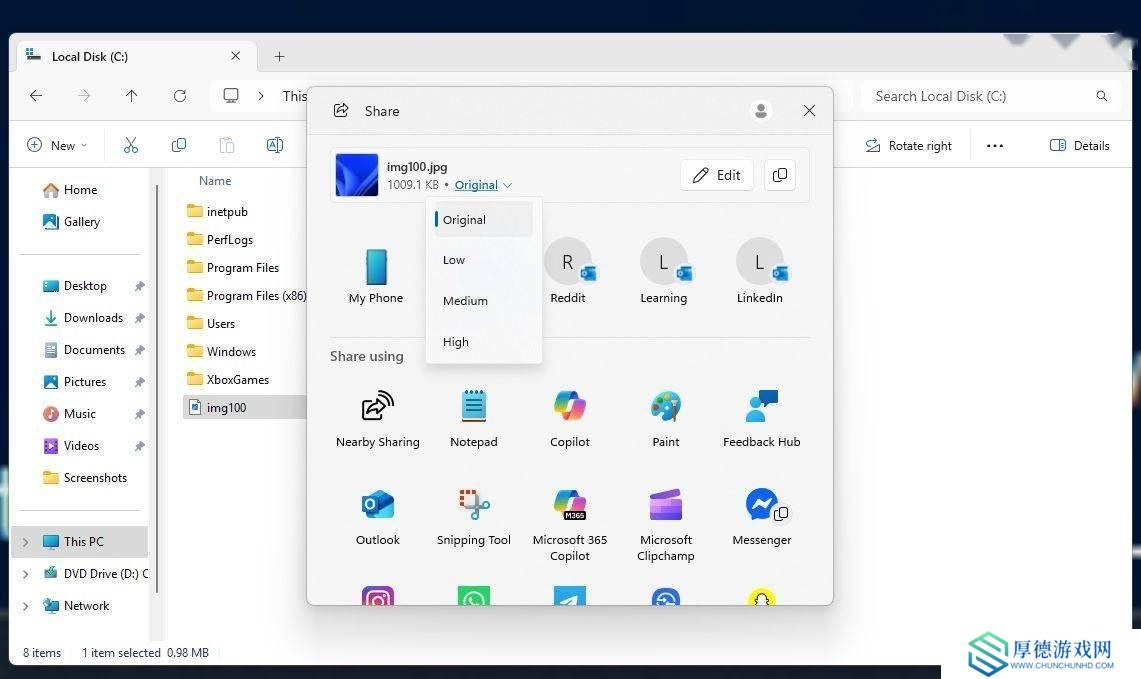Viewport: 1141px width, 679px height.
Task: Toggle the Details pane button
Action: 1080,146
